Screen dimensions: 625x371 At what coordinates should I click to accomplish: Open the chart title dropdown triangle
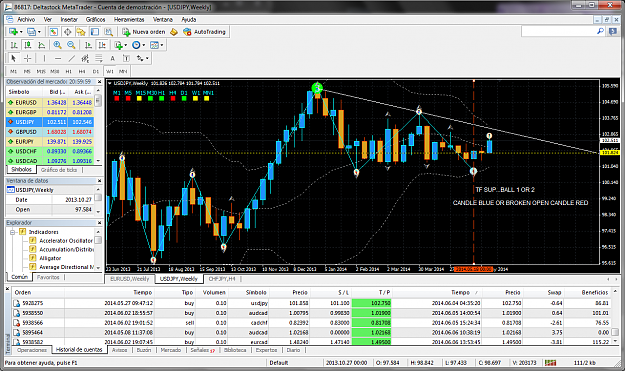(x=110, y=83)
